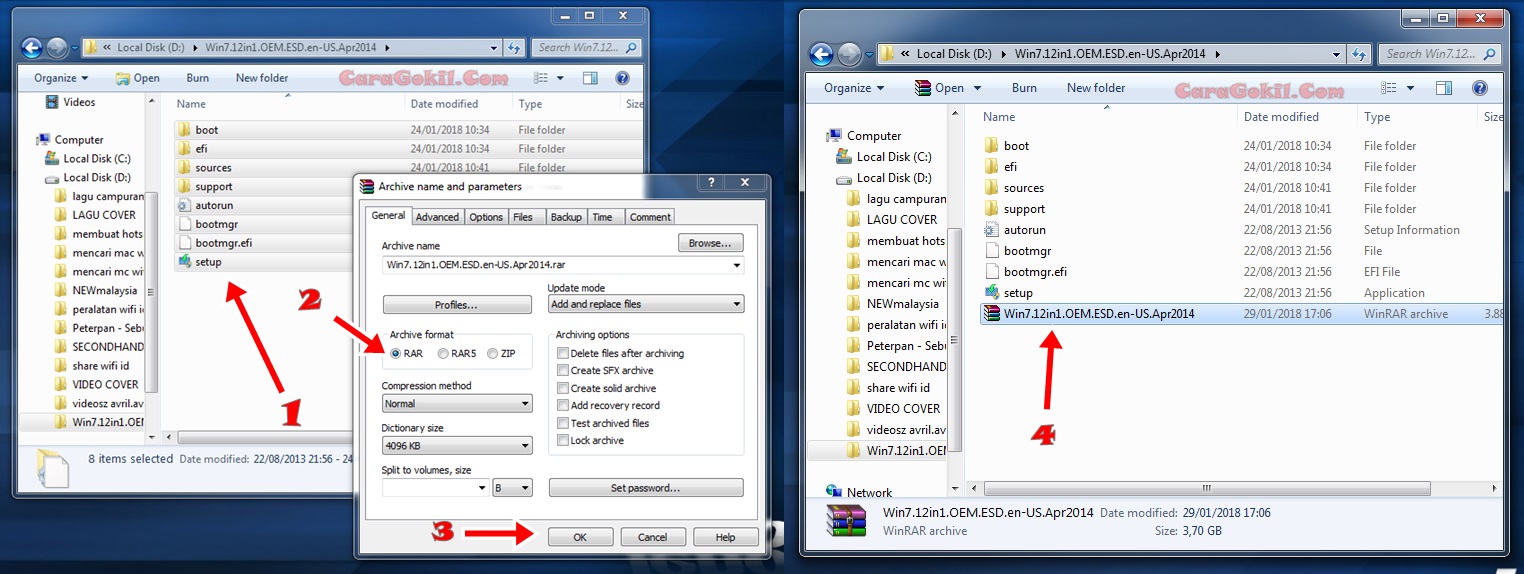Toggle preview pane icon in left Explorer
1524x574 pixels.
[x=590, y=78]
